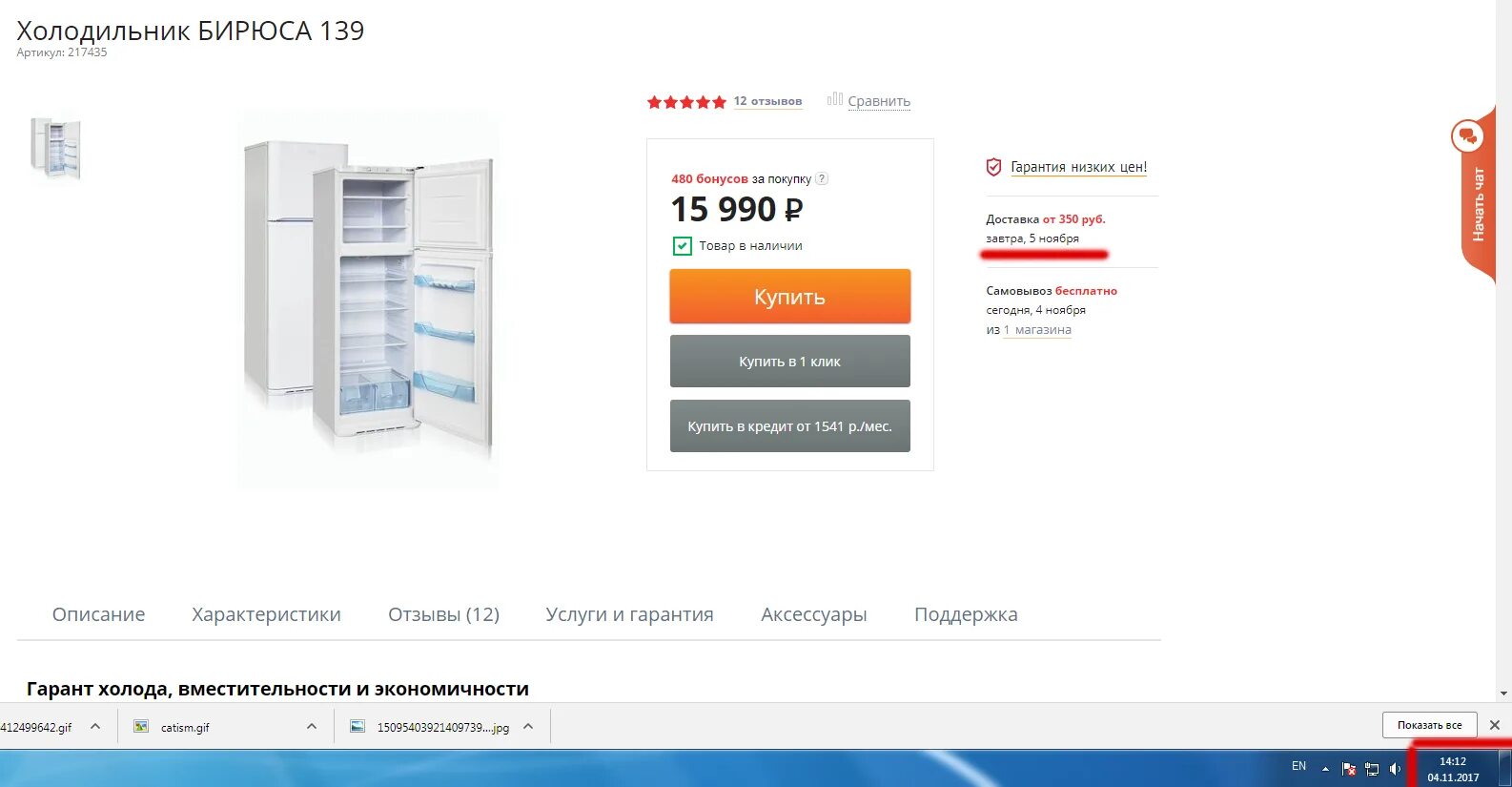Show hidden tray icons arrow
The image size is (1512, 787).
pyautogui.click(x=1325, y=768)
